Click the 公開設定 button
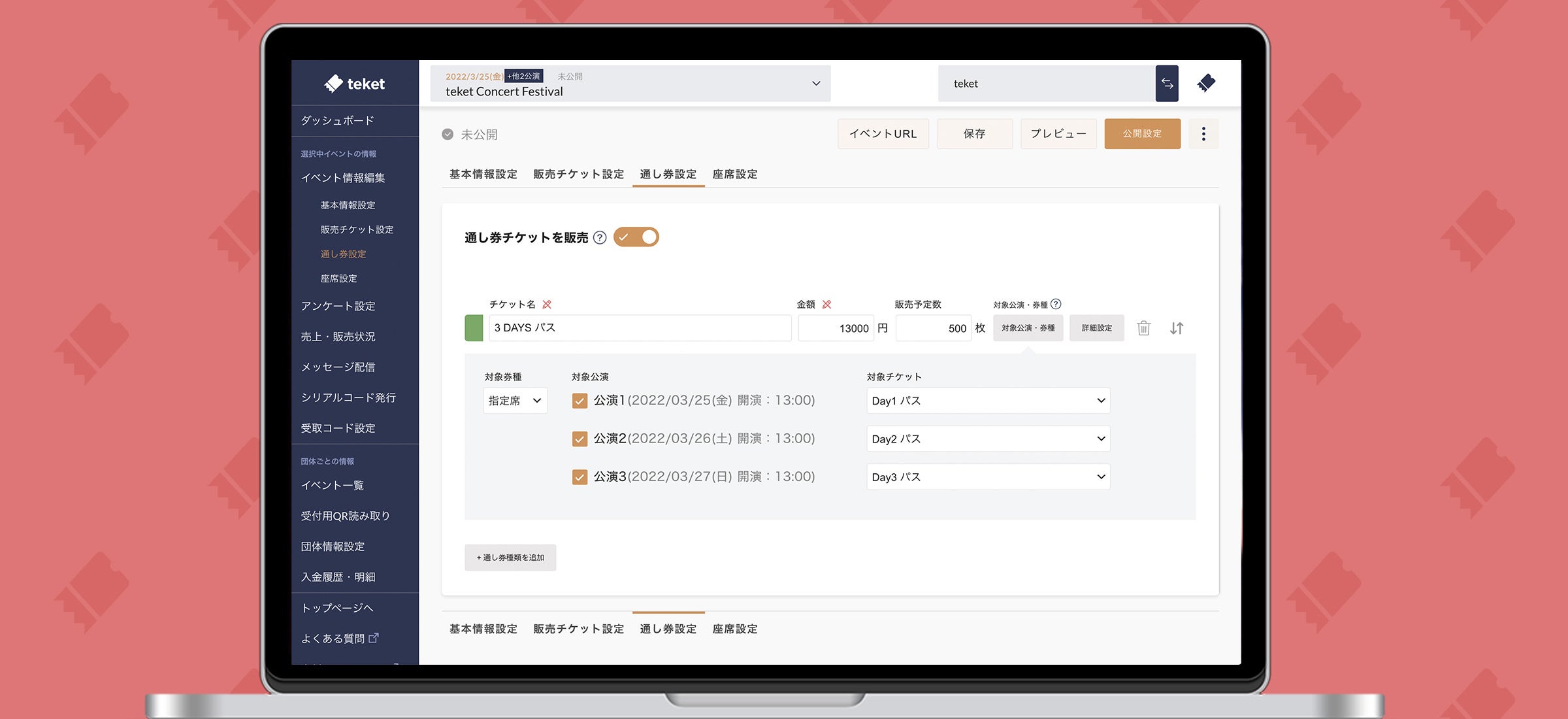Image resolution: width=1568 pixels, height=719 pixels. (1142, 134)
